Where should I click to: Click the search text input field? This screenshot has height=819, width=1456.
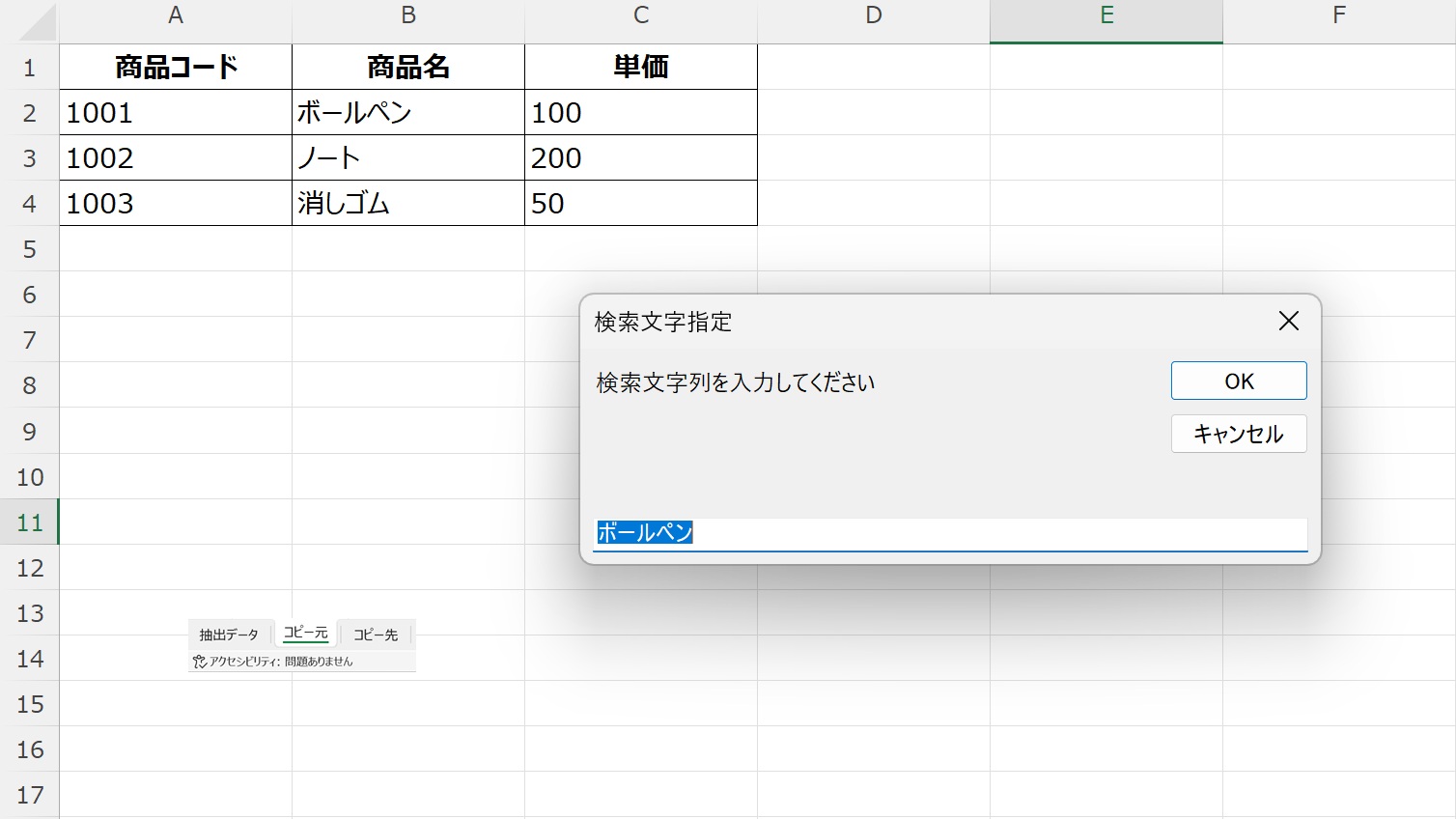(949, 533)
